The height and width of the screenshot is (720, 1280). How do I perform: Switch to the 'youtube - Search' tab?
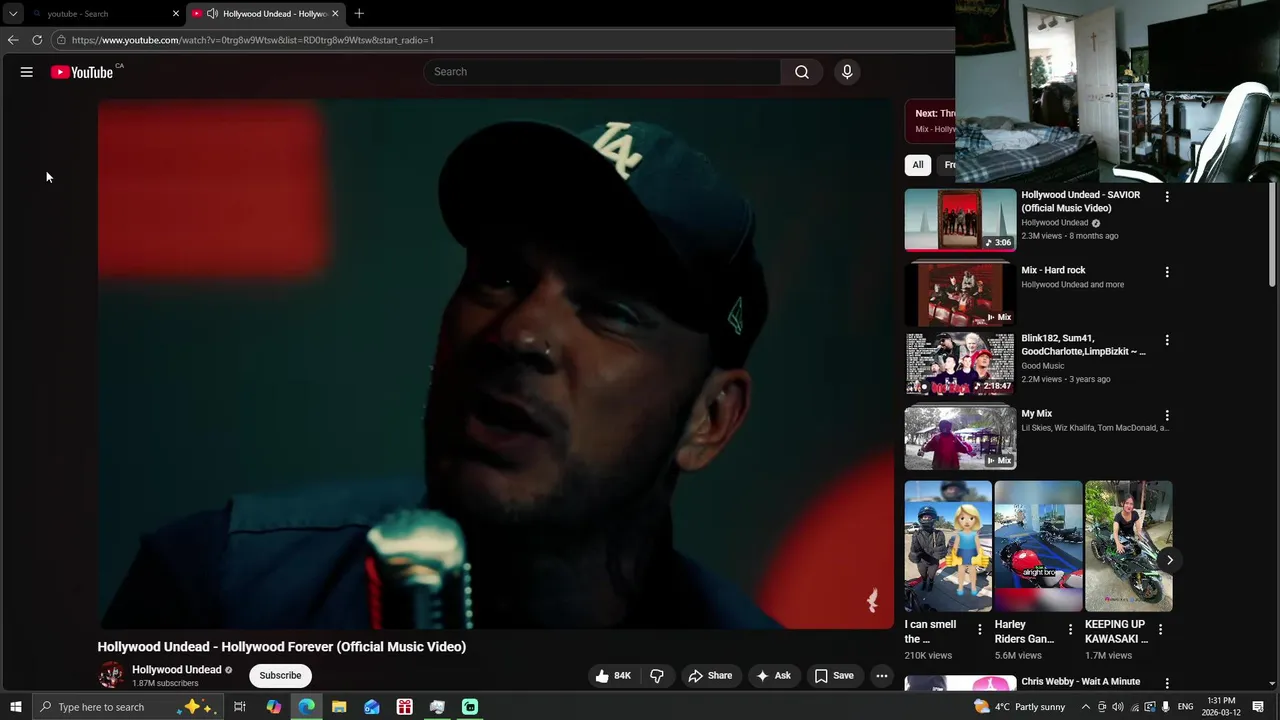[105, 14]
